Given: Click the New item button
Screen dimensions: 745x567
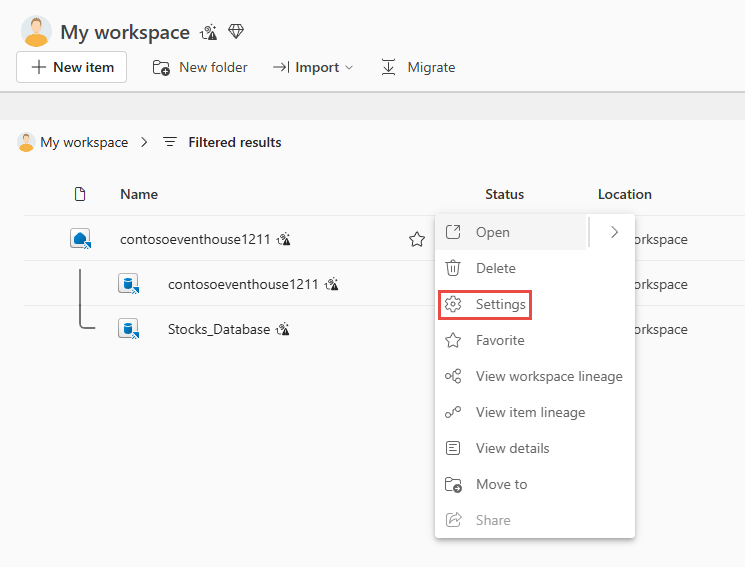Looking at the screenshot, I should 71,67.
